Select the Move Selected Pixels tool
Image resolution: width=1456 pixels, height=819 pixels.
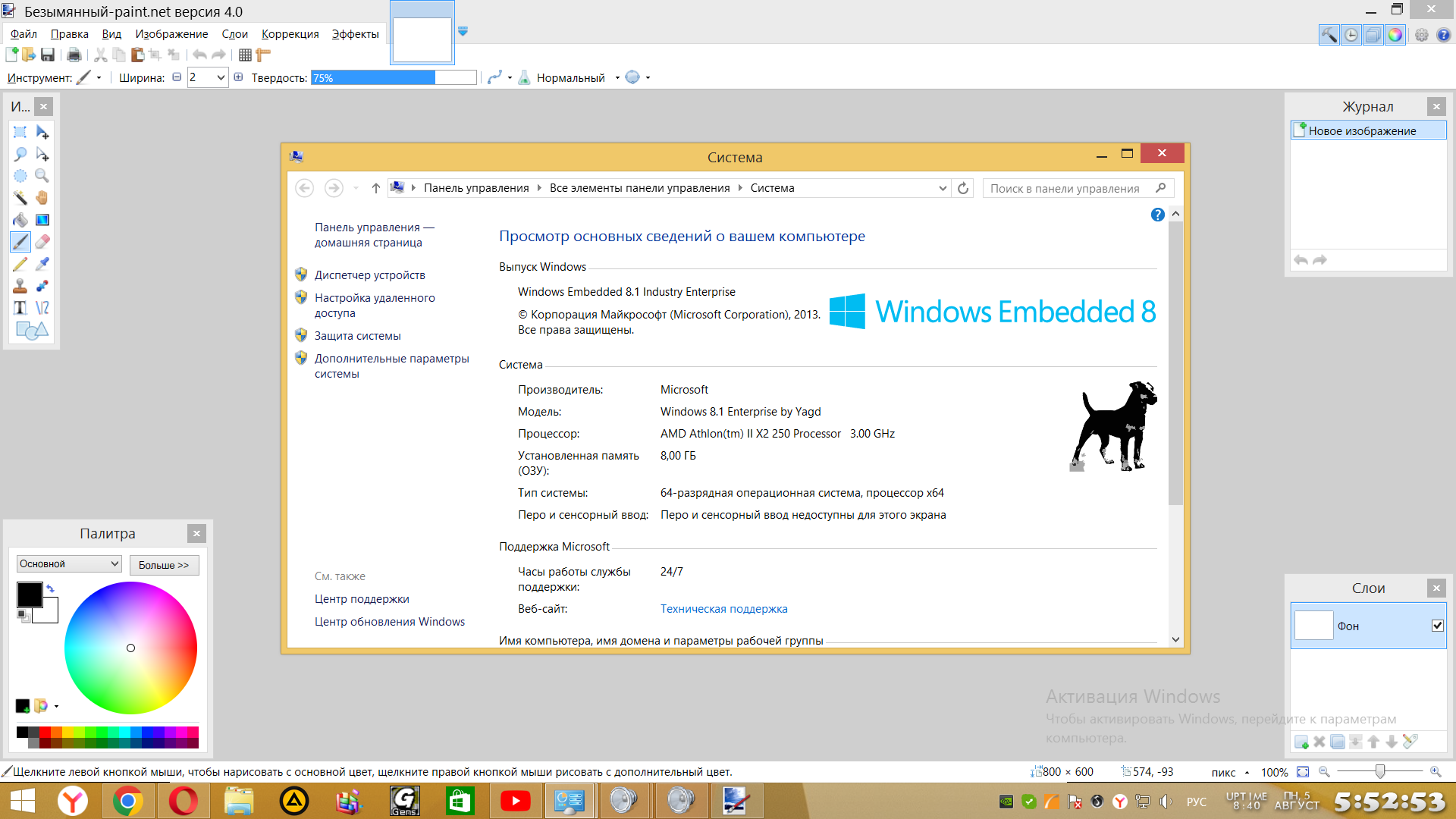click(42, 133)
